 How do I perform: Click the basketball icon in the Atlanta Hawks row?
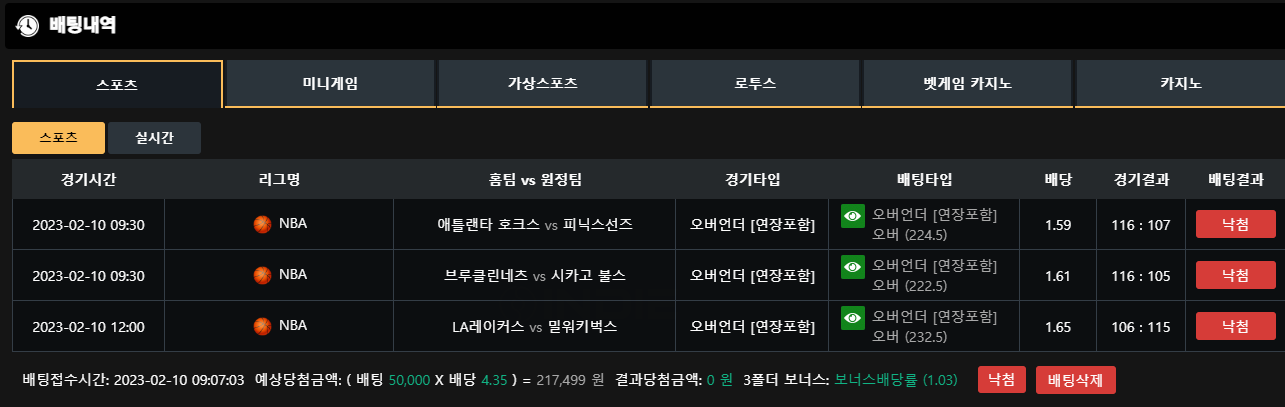tap(263, 224)
